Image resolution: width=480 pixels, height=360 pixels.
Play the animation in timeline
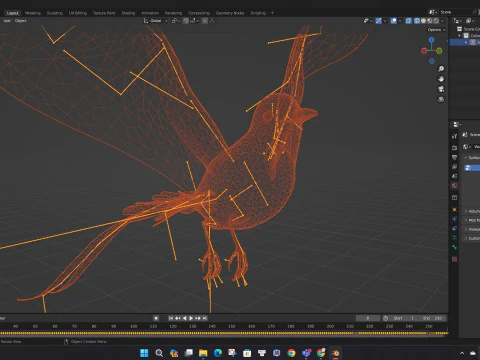click(x=191, y=318)
